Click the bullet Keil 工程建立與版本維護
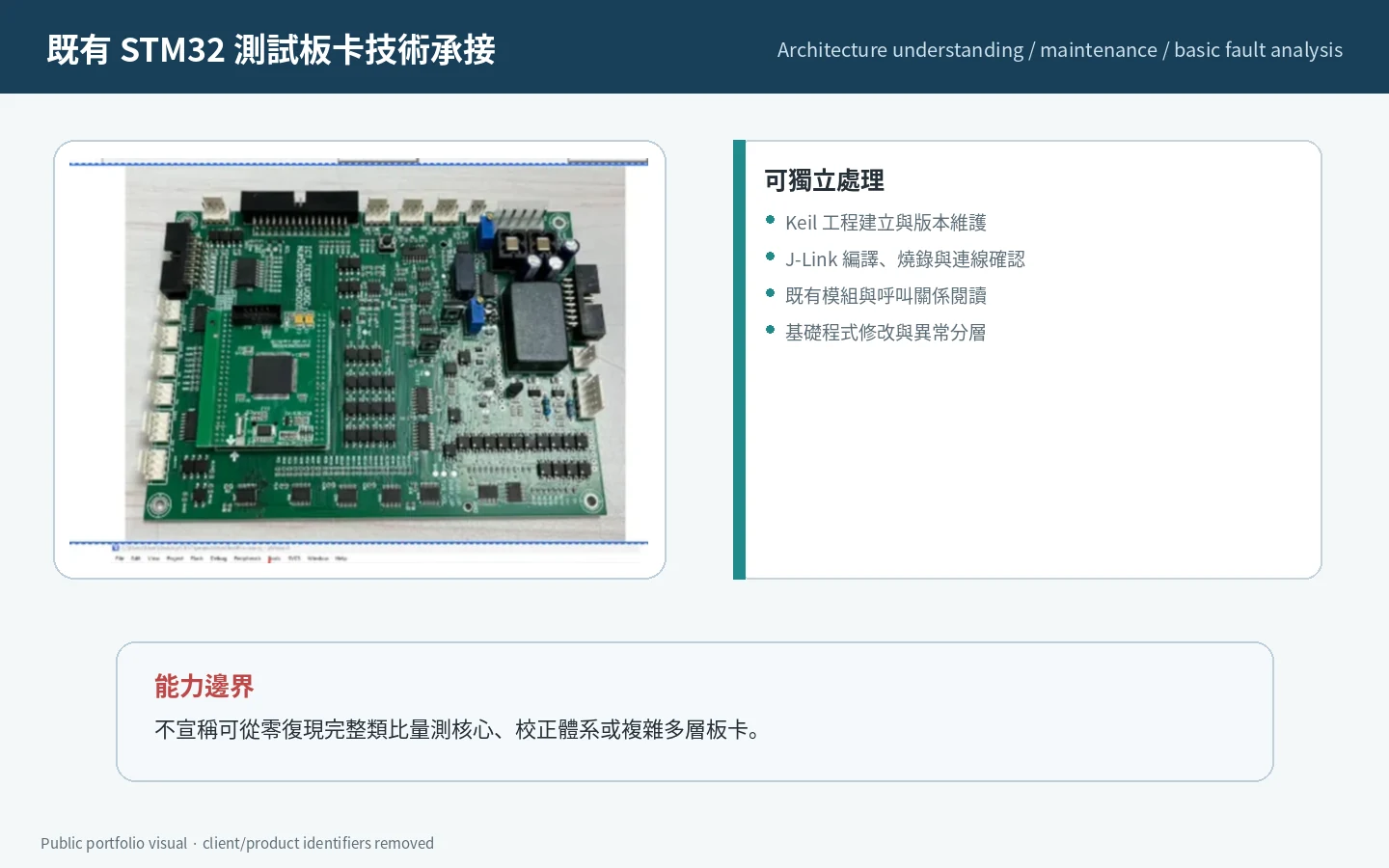The image size is (1389, 868). pyautogui.click(x=885, y=223)
